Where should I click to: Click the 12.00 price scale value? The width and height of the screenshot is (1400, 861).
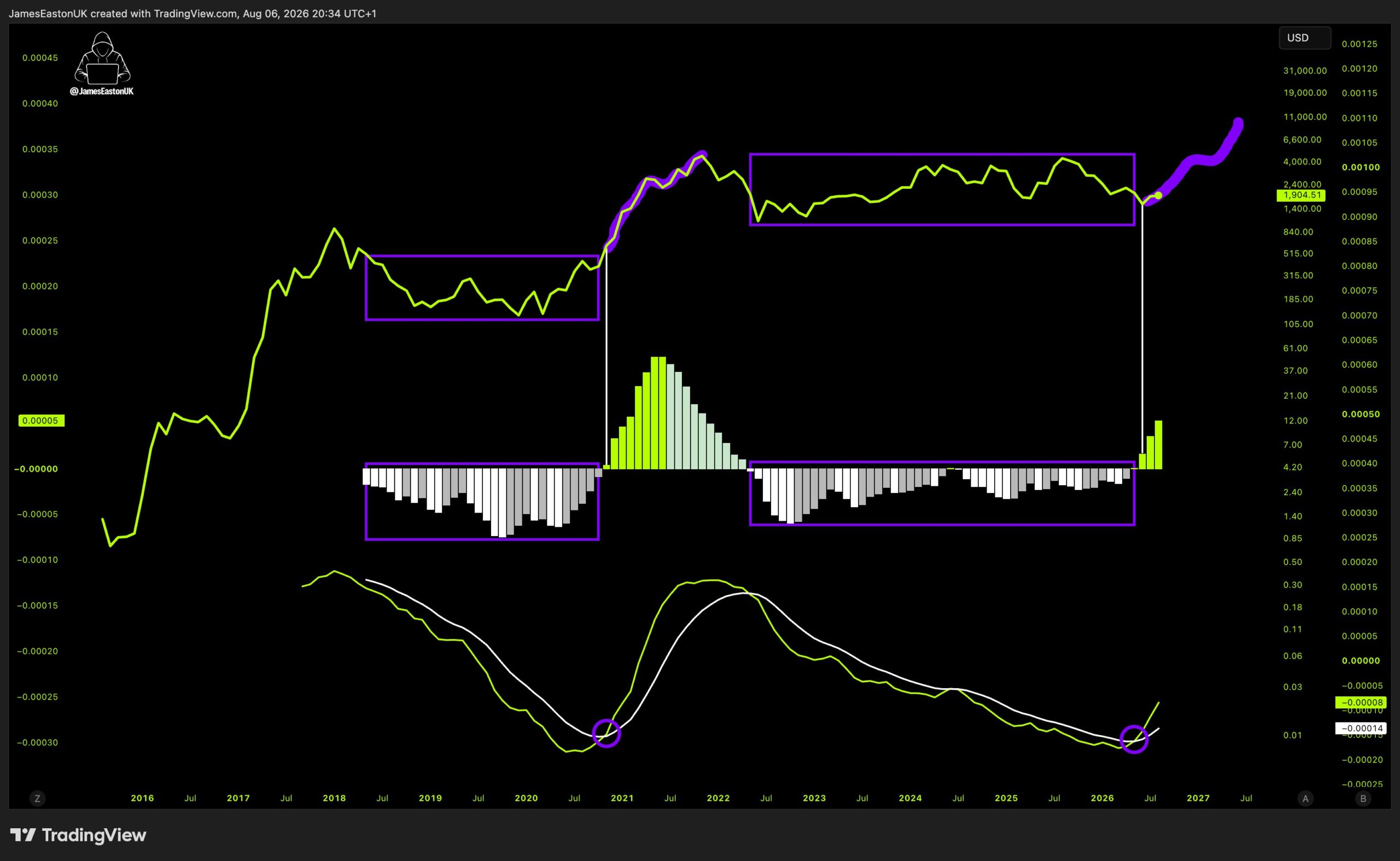1295,421
